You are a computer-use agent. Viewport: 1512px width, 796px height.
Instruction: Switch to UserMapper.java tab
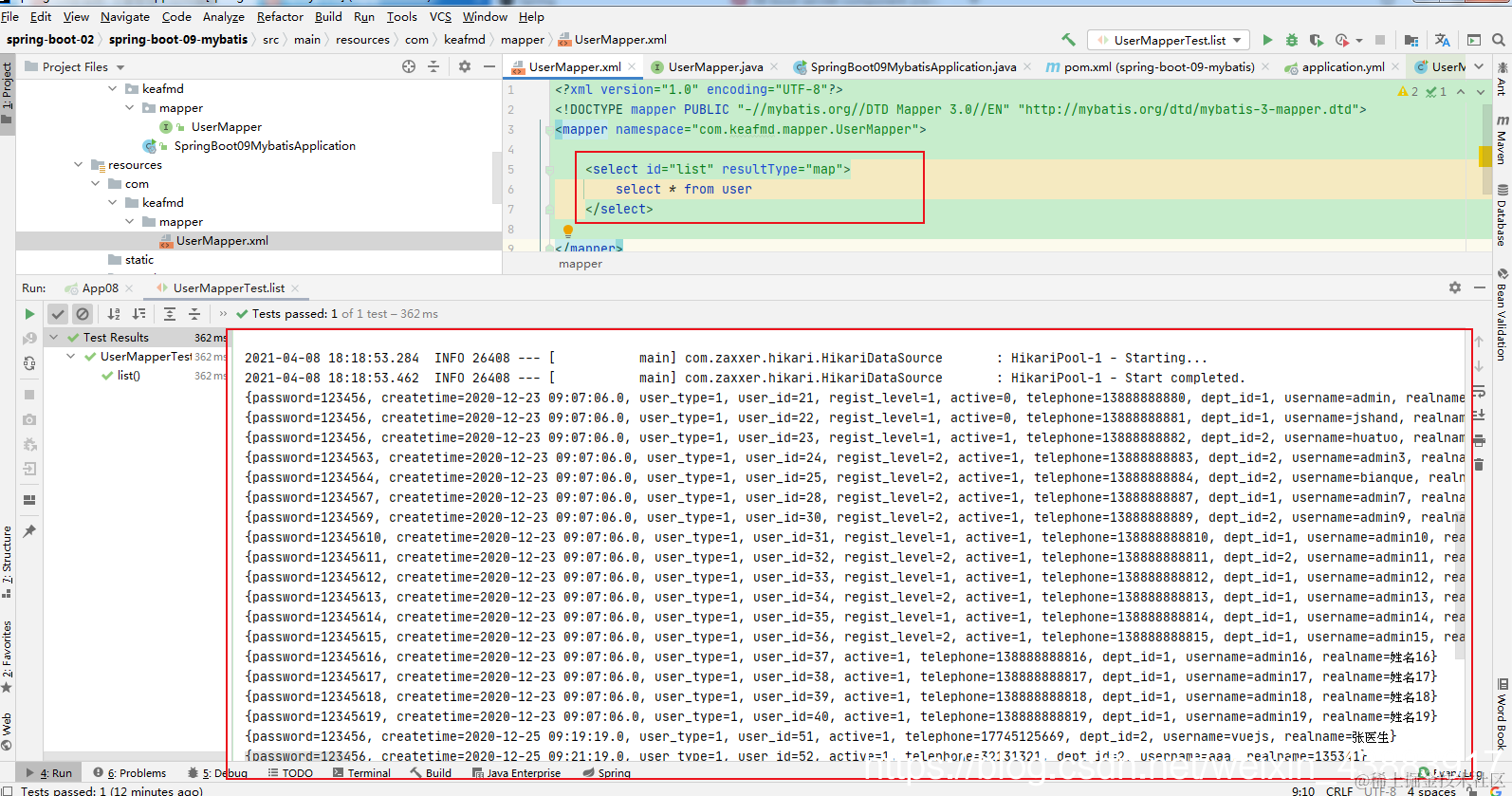tap(715, 67)
